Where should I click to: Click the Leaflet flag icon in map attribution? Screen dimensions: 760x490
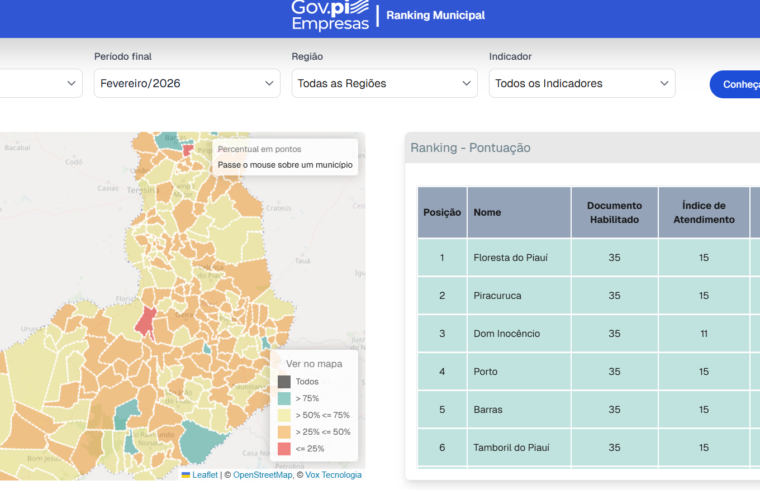(186, 475)
